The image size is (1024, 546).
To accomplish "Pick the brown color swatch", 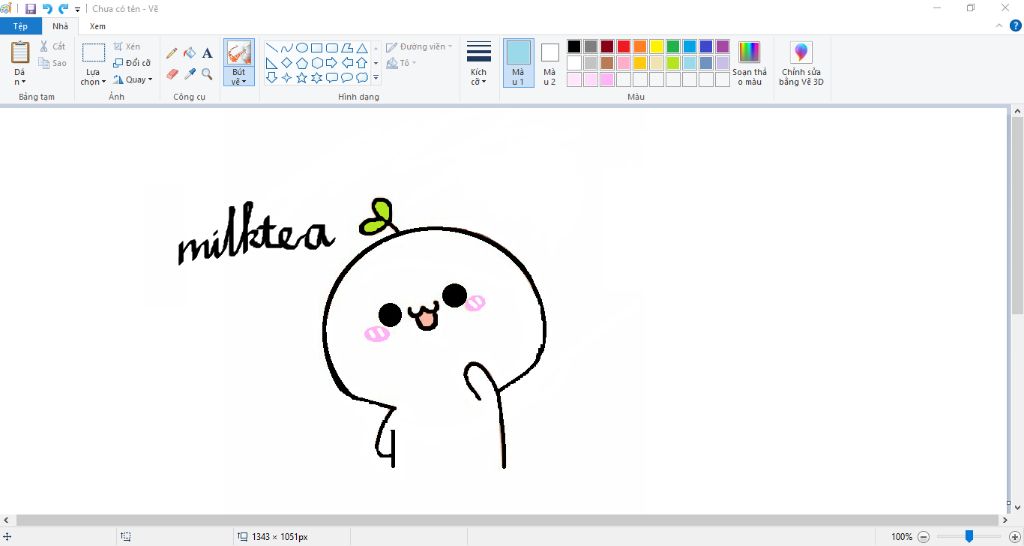I will coord(607,63).
